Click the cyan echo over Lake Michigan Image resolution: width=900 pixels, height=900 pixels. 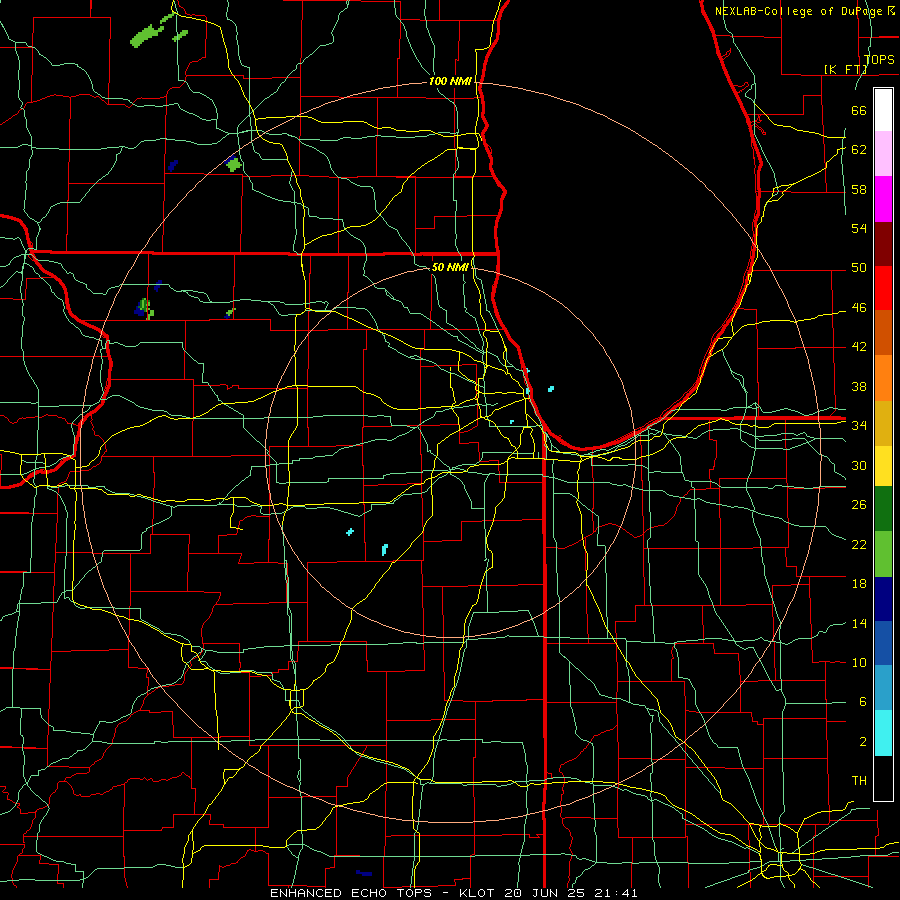coord(551,389)
